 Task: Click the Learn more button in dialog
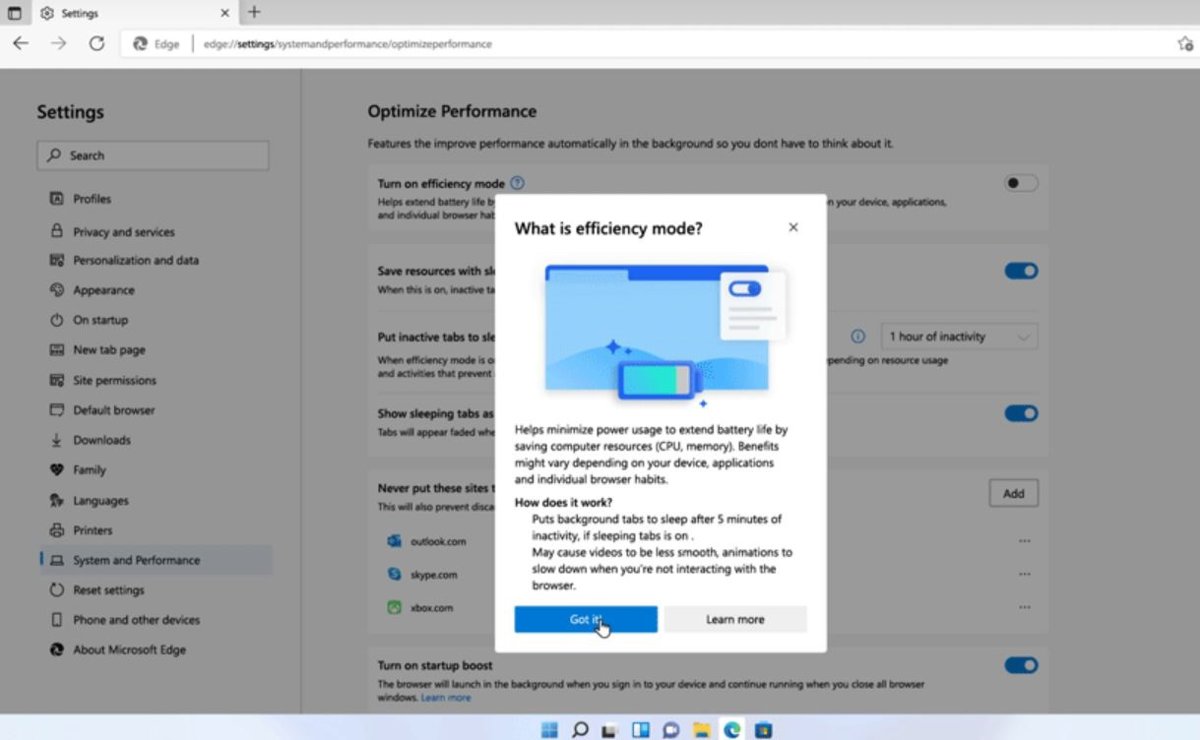click(x=735, y=619)
